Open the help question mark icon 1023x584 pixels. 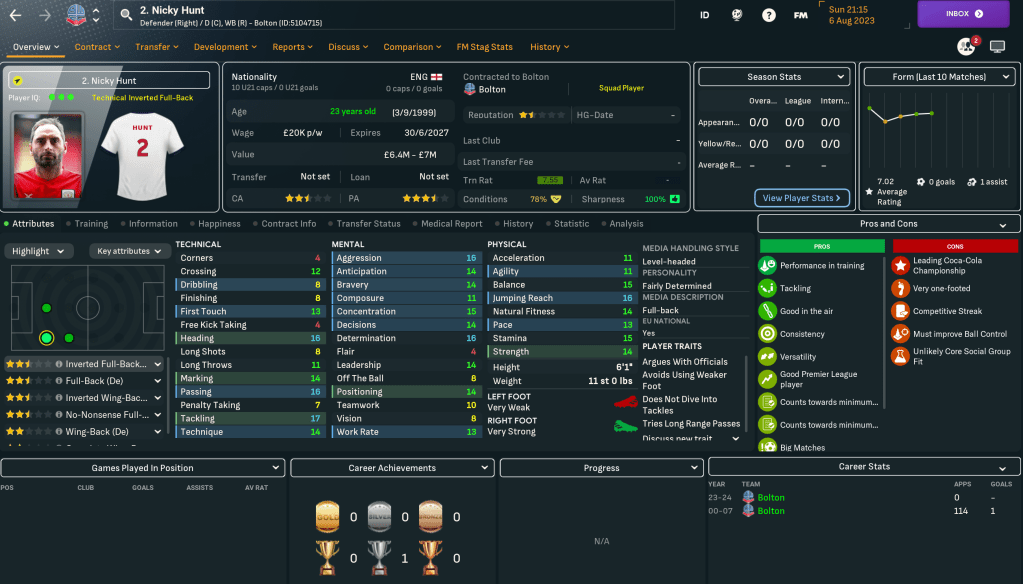coord(768,15)
